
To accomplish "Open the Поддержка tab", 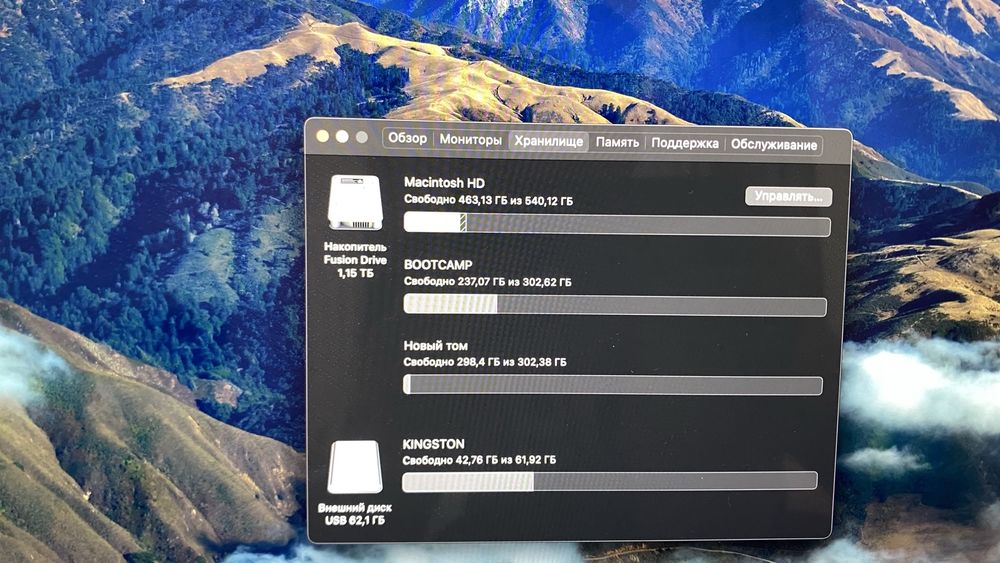I will [x=684, y=143].
